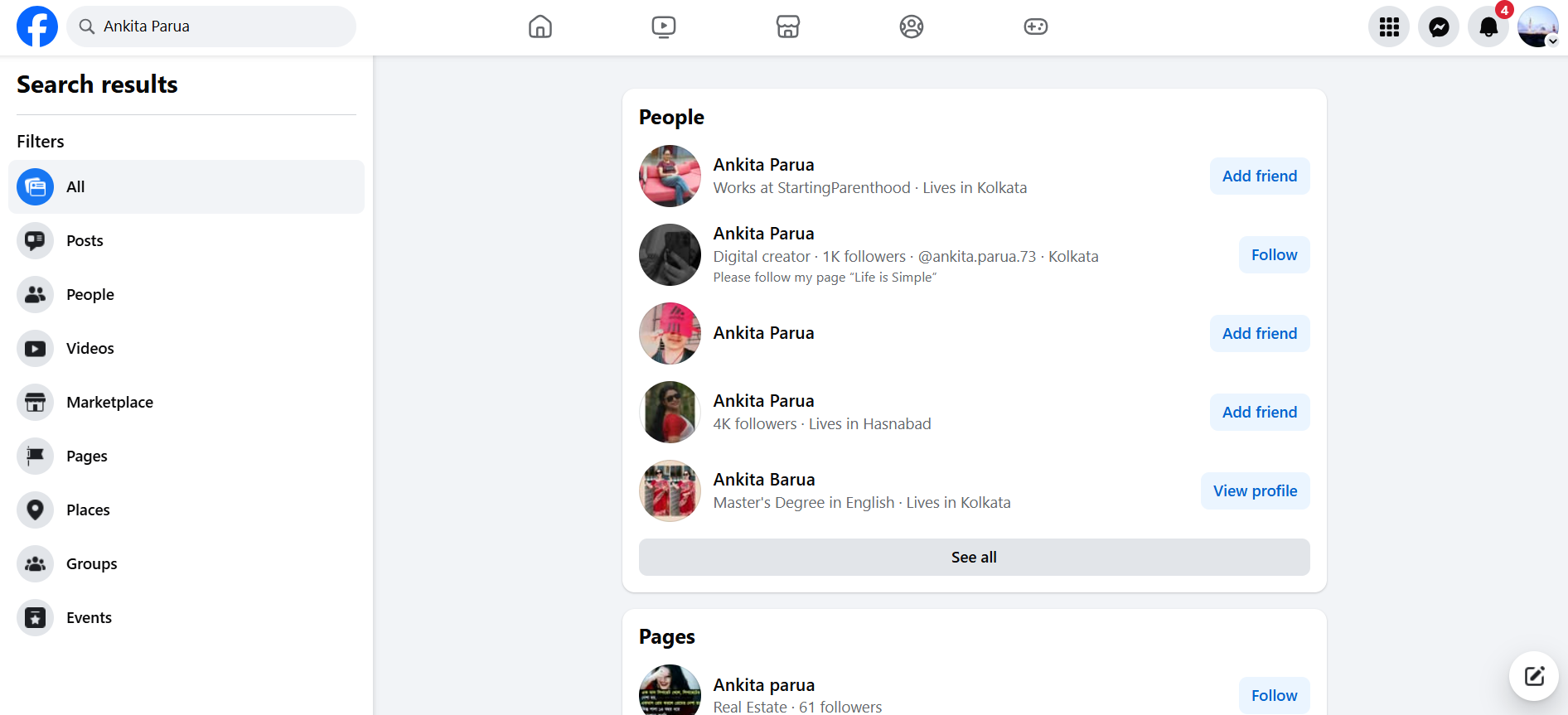1568x715 pixels.
Task: Click 'Master's Degree in English' text
Action: (804, 503)
